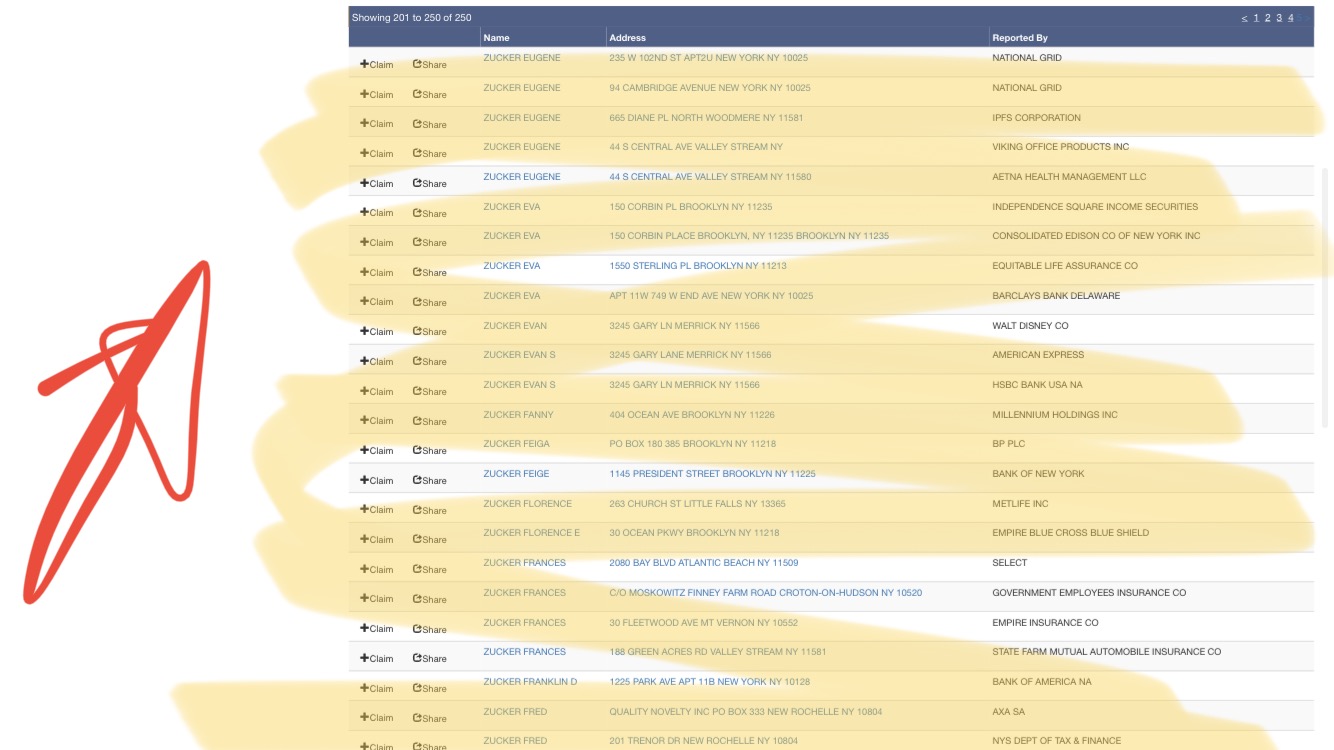Viewport: 1334px width, 750px height.
Task: Claim the Viking Office Products entry
Action: [377, 154]
